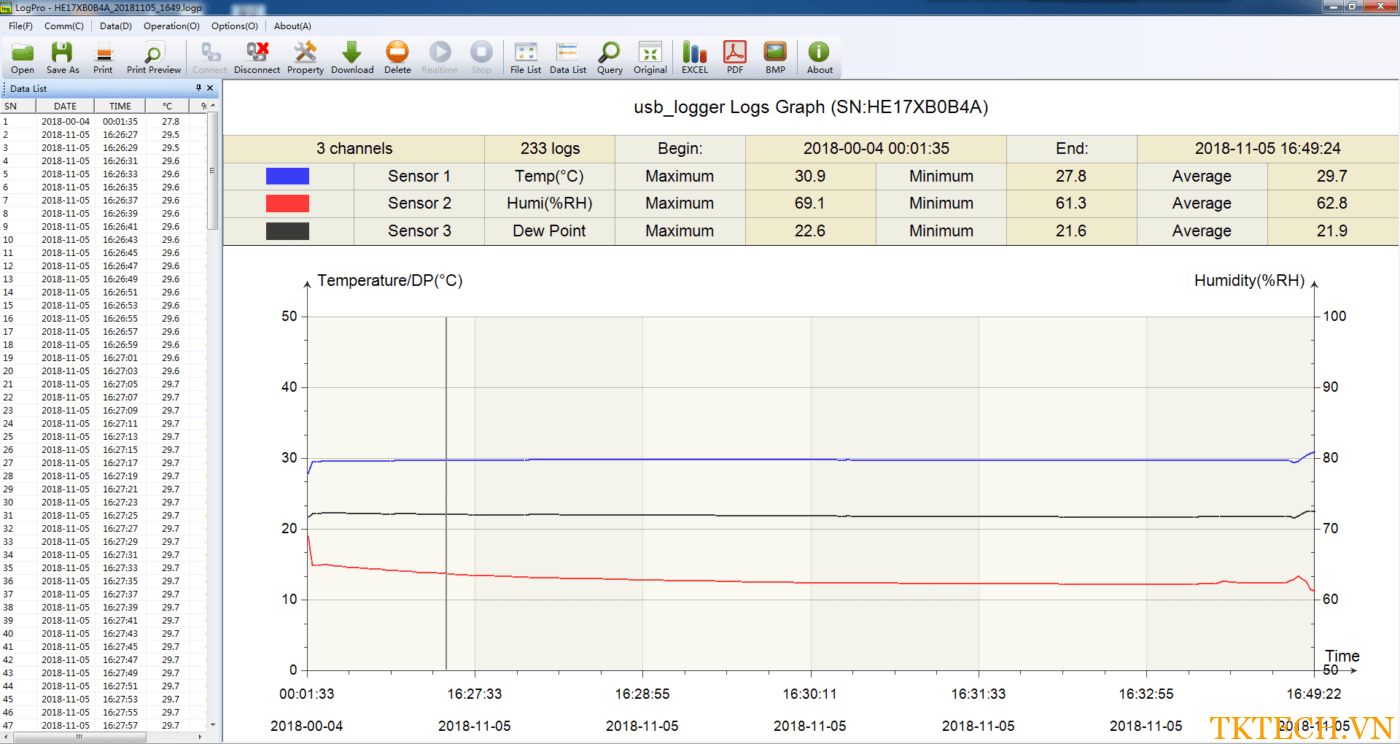Close the Data List panel
This screenshot has height=744, width=1400.
click(210, 88)
